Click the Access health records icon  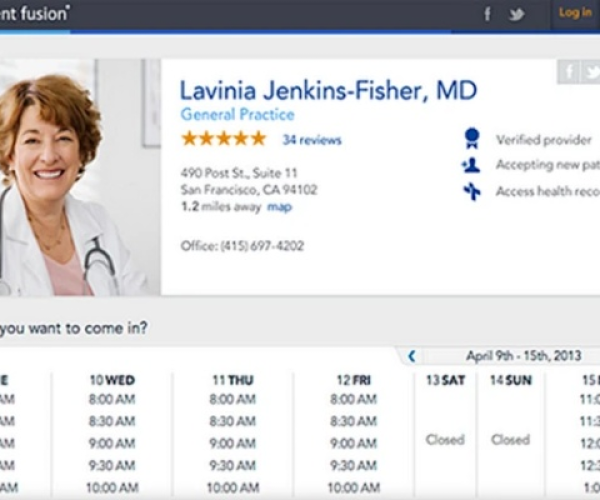pyautogui.click(x=471, y=192)
